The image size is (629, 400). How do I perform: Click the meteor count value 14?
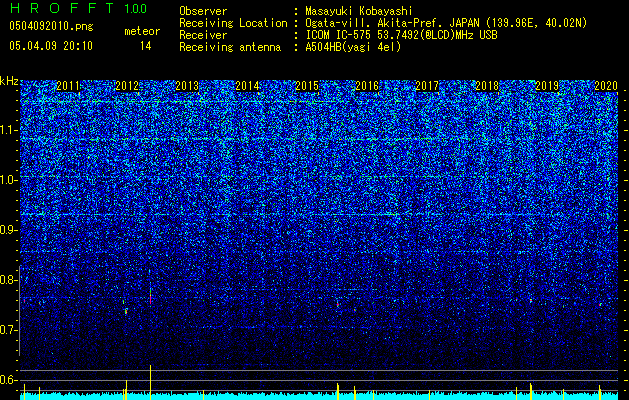pyautogui.click(x=146, y=46)
